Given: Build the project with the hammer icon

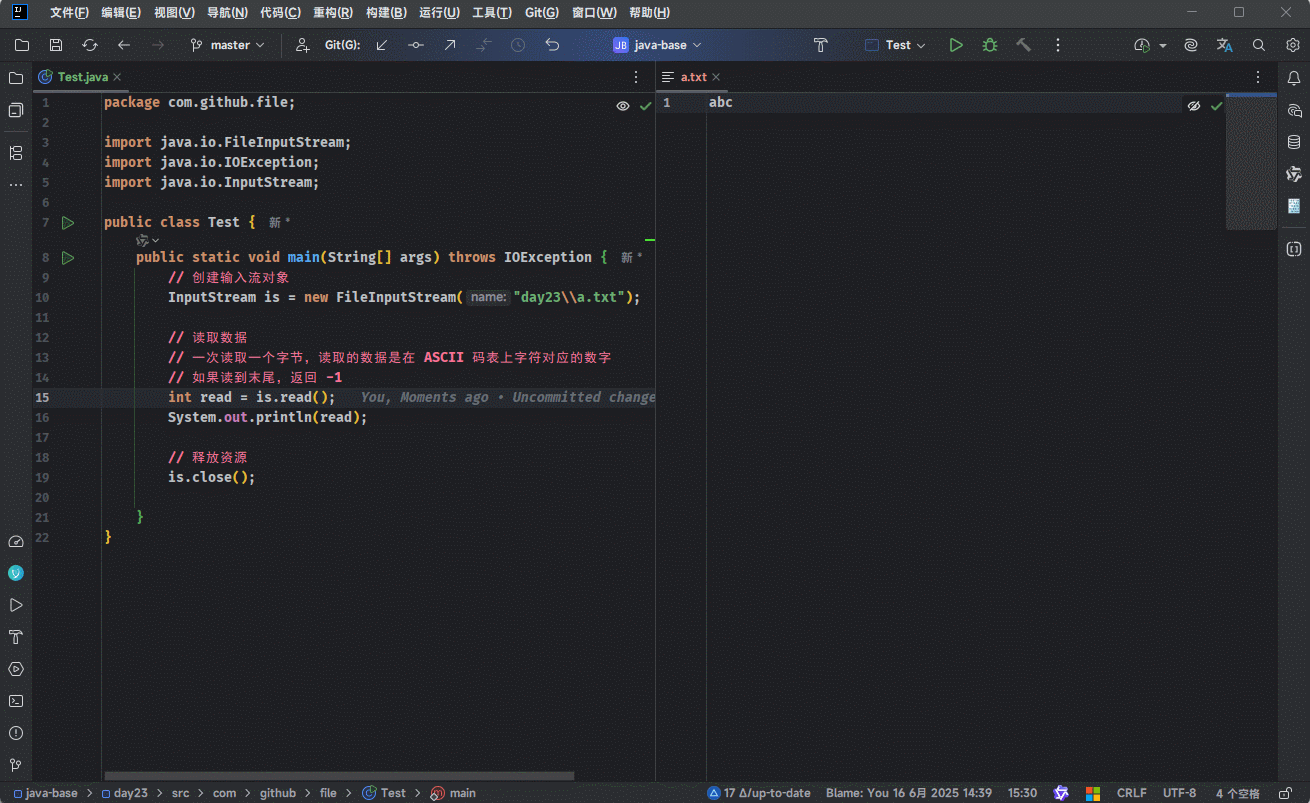Looking at the screenshot, I should click(x=1023, y=45).
